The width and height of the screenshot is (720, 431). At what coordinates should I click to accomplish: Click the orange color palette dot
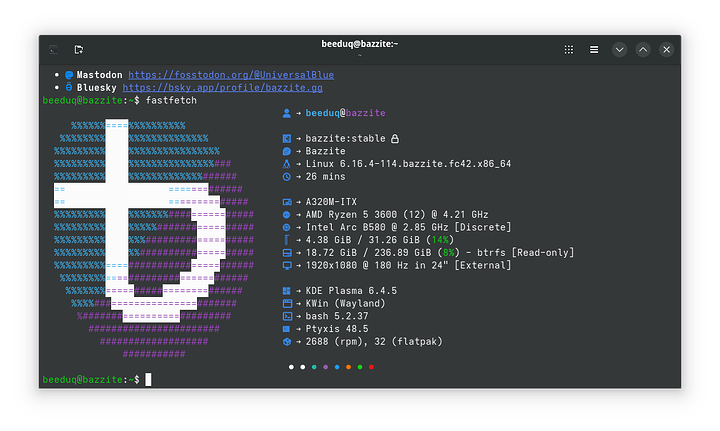pyautogui.click(x=348, y=367)
